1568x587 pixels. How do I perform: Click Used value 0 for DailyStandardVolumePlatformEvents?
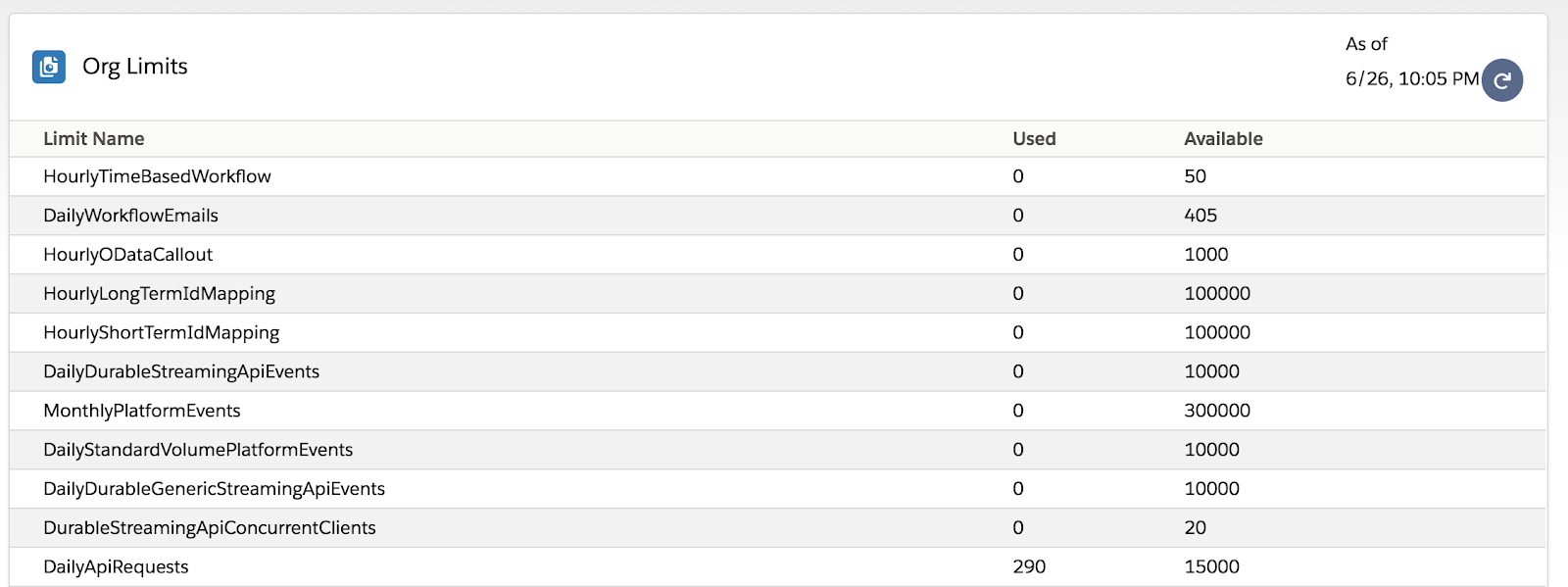click(1018, 450)
